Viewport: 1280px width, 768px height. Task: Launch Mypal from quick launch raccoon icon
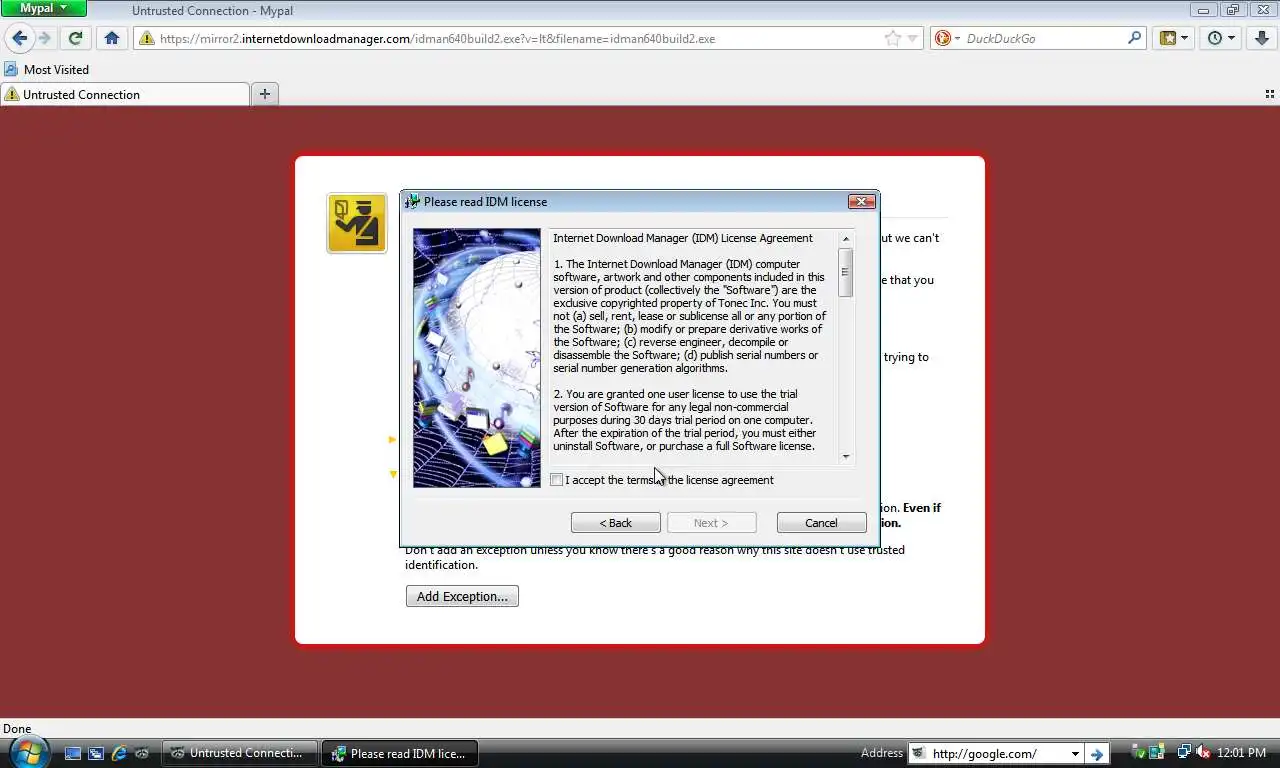click(x=143, y=753)
